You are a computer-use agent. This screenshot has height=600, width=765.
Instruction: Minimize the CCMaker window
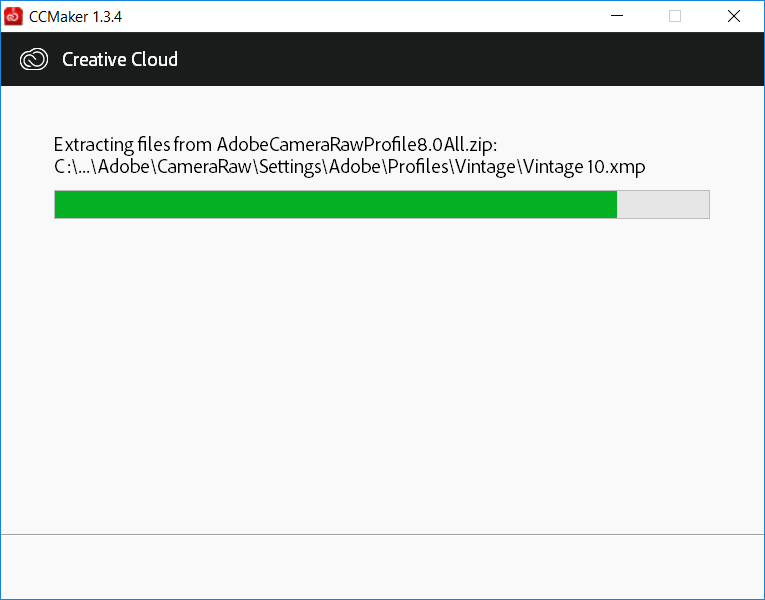click(x=617, y=16)
